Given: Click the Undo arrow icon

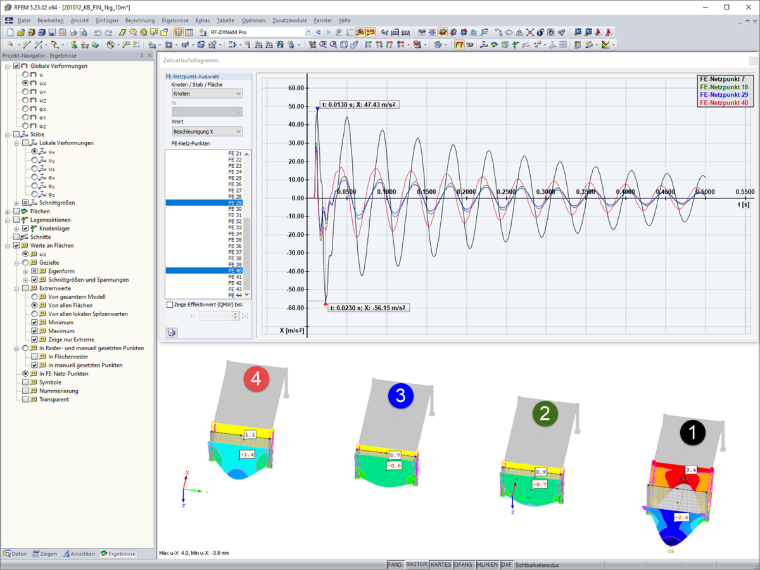Looking at the screenshot, I should (98, 32).
